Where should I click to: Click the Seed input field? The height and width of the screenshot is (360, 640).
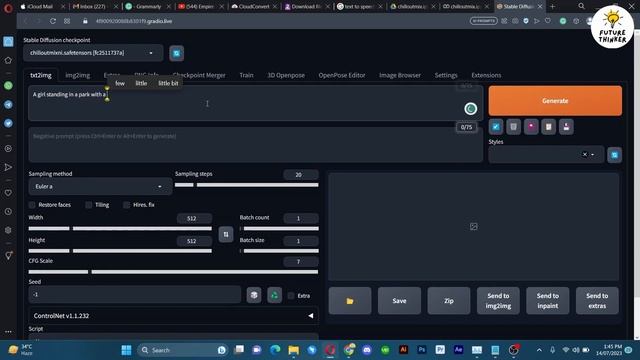click(x=135, y=295)
